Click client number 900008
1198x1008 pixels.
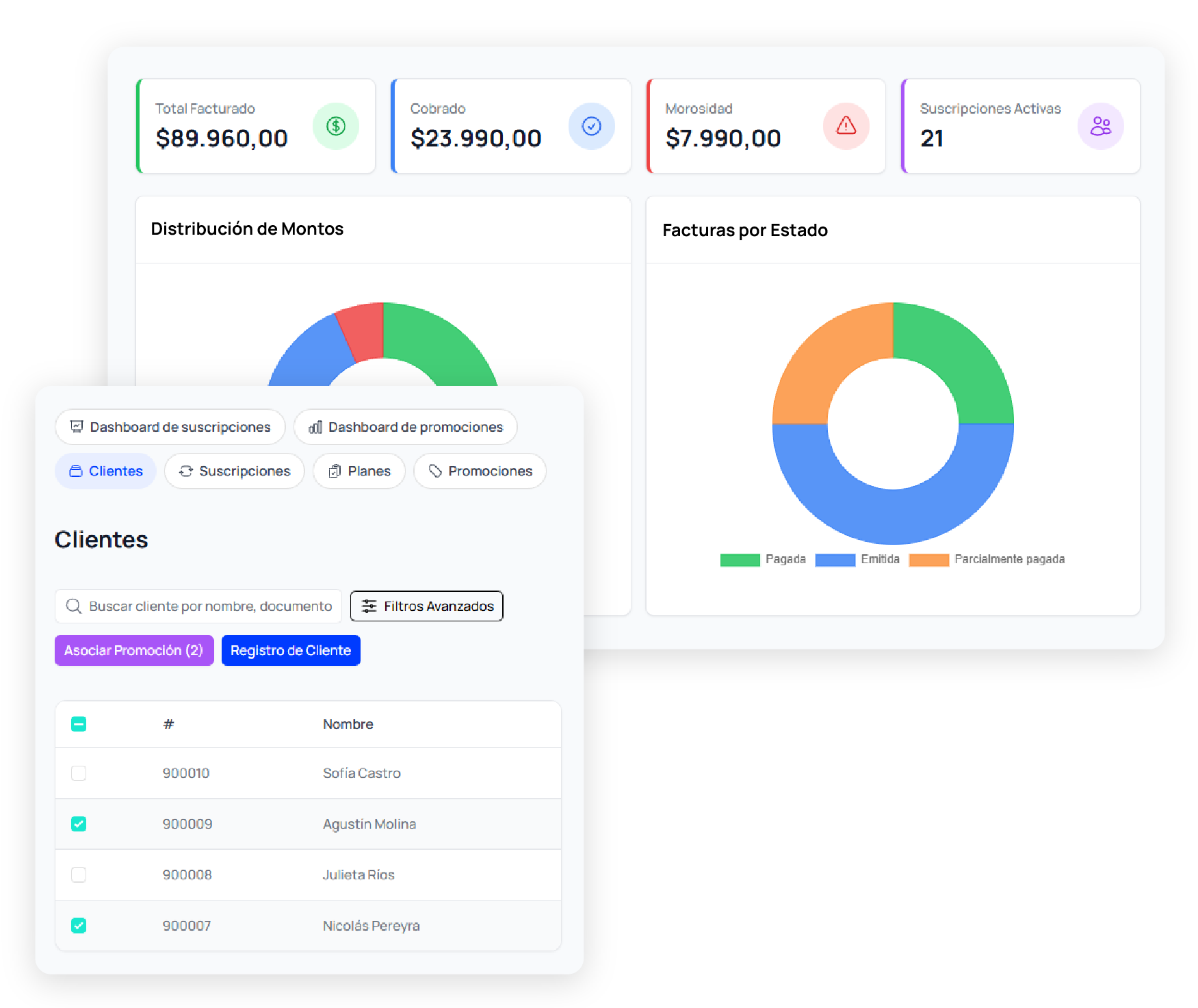[187, 875]
